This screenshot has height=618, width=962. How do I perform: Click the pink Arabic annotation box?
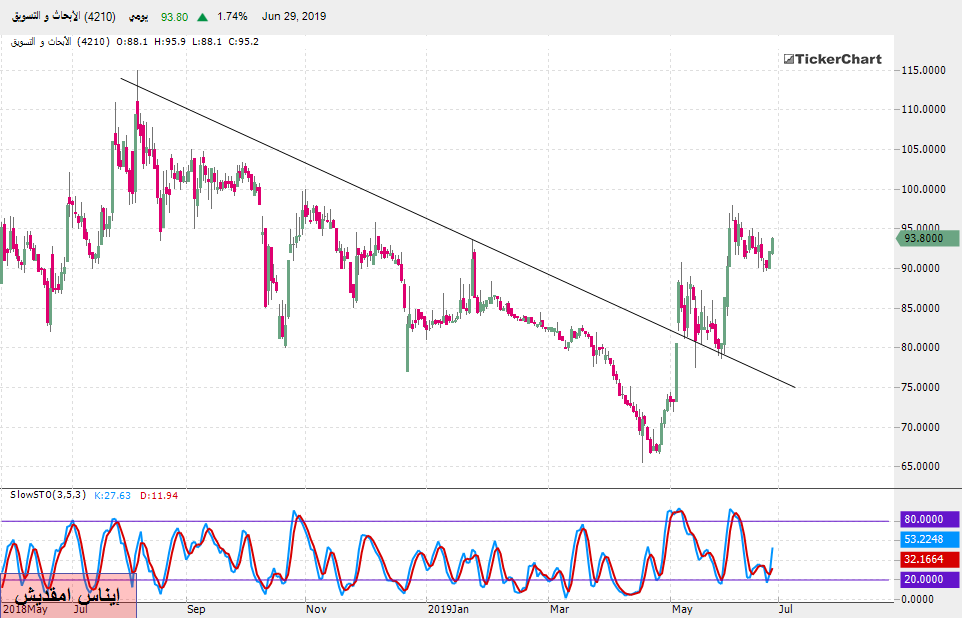(x=67, y=595)
